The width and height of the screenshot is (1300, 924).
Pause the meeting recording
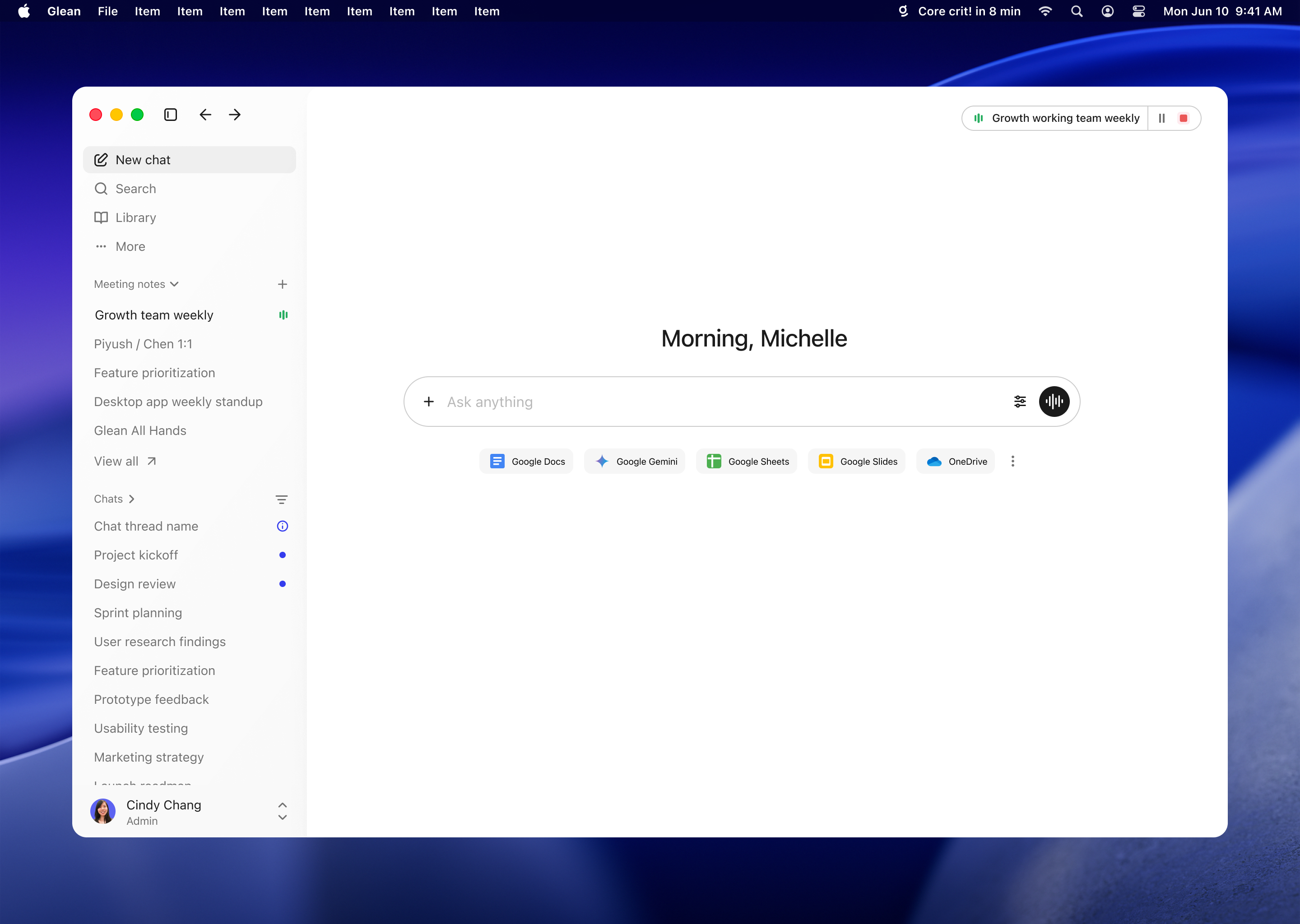point(1162,118)
